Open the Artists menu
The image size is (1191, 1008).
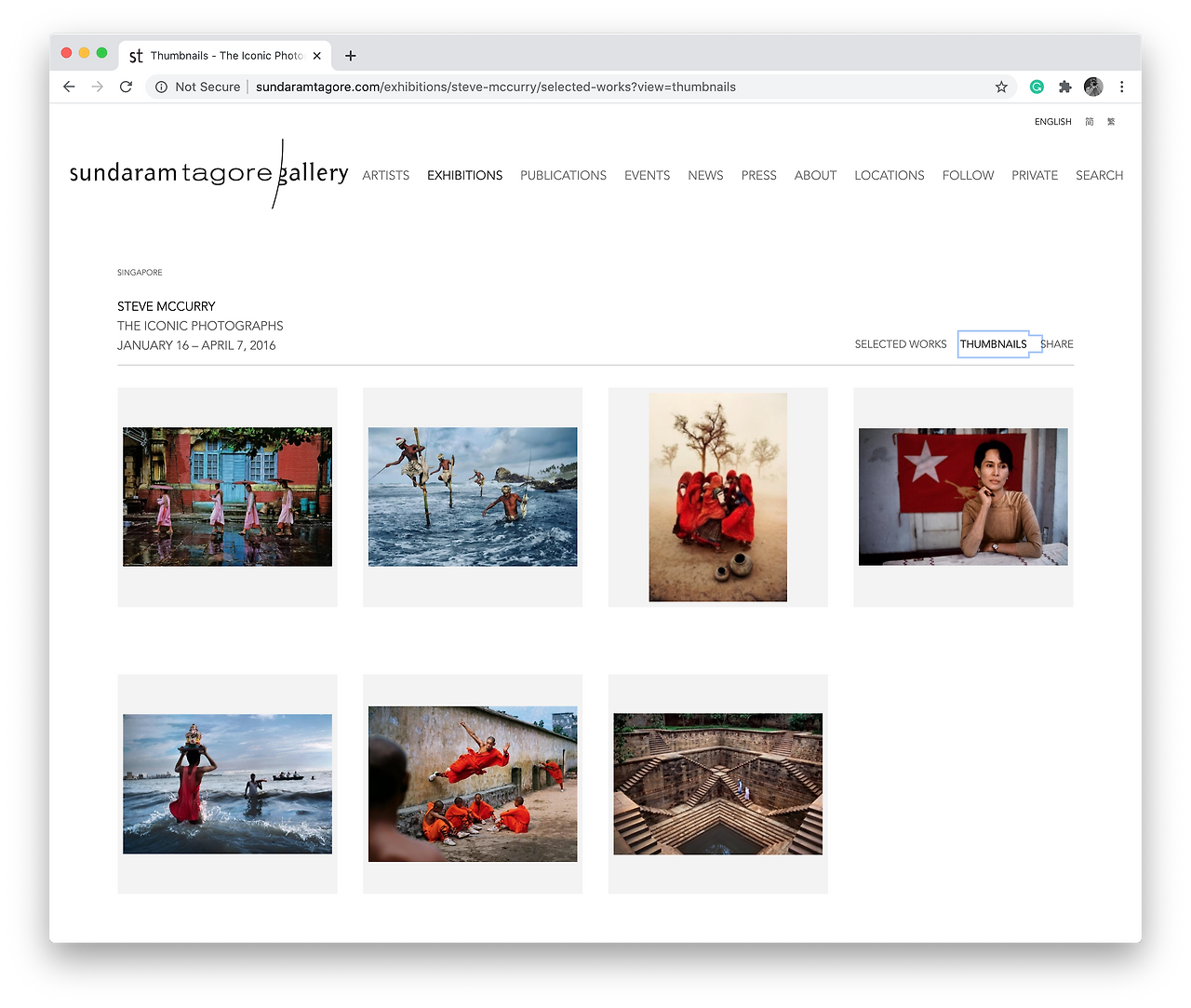[386, 175]
